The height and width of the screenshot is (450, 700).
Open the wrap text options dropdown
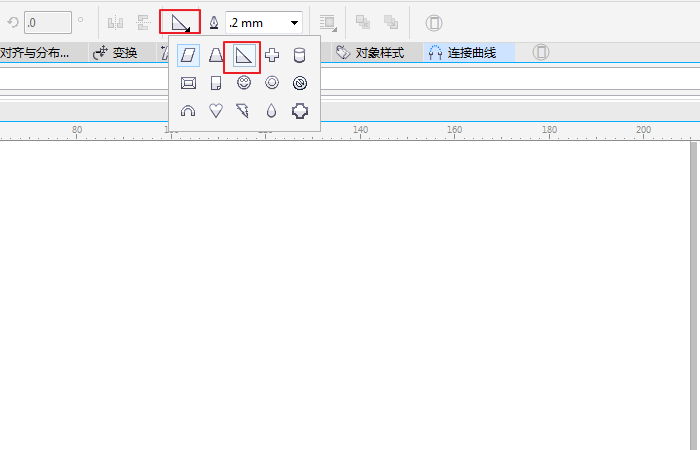[328, 22]
